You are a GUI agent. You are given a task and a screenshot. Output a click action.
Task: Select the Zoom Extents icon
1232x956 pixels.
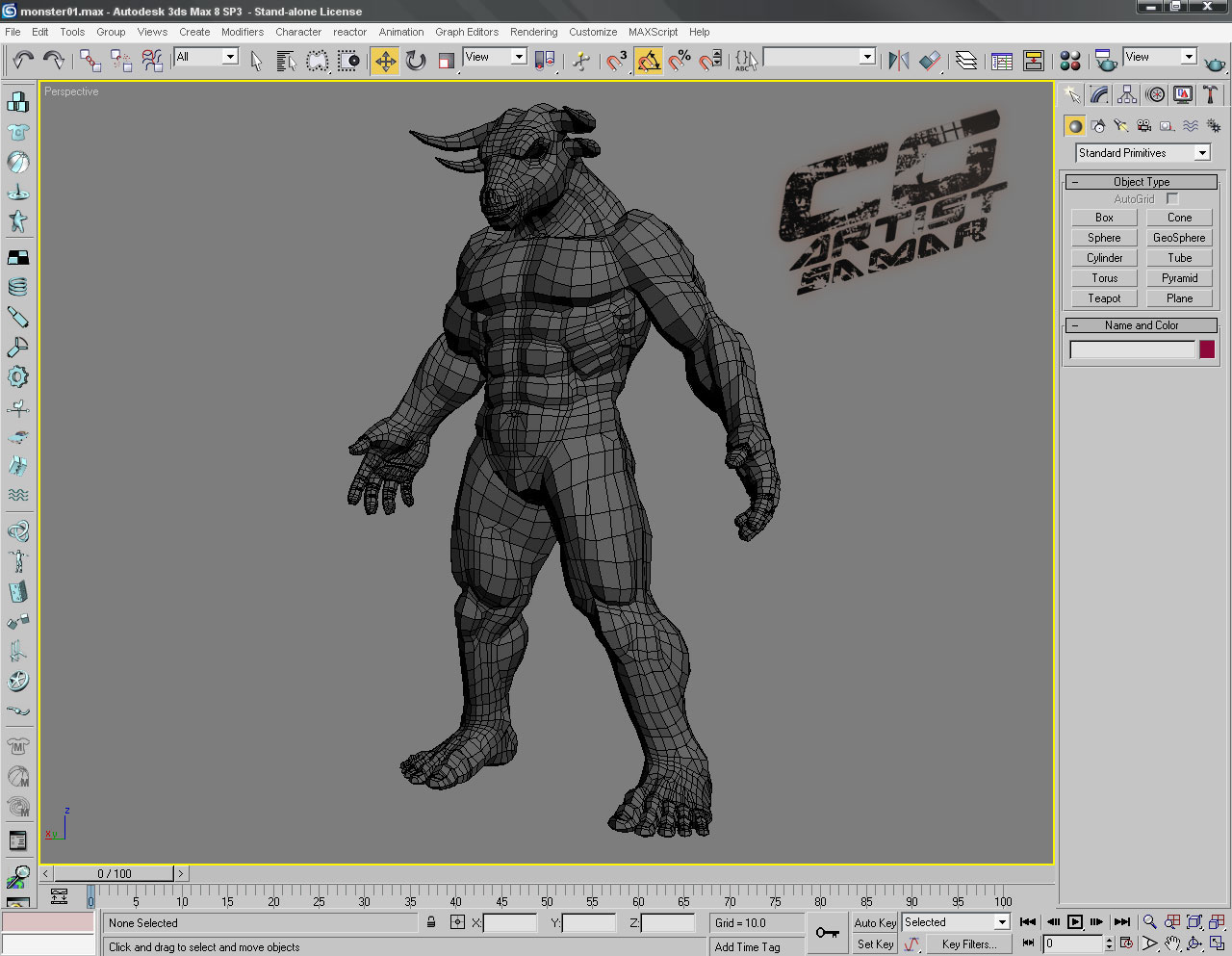(1194, 922)
